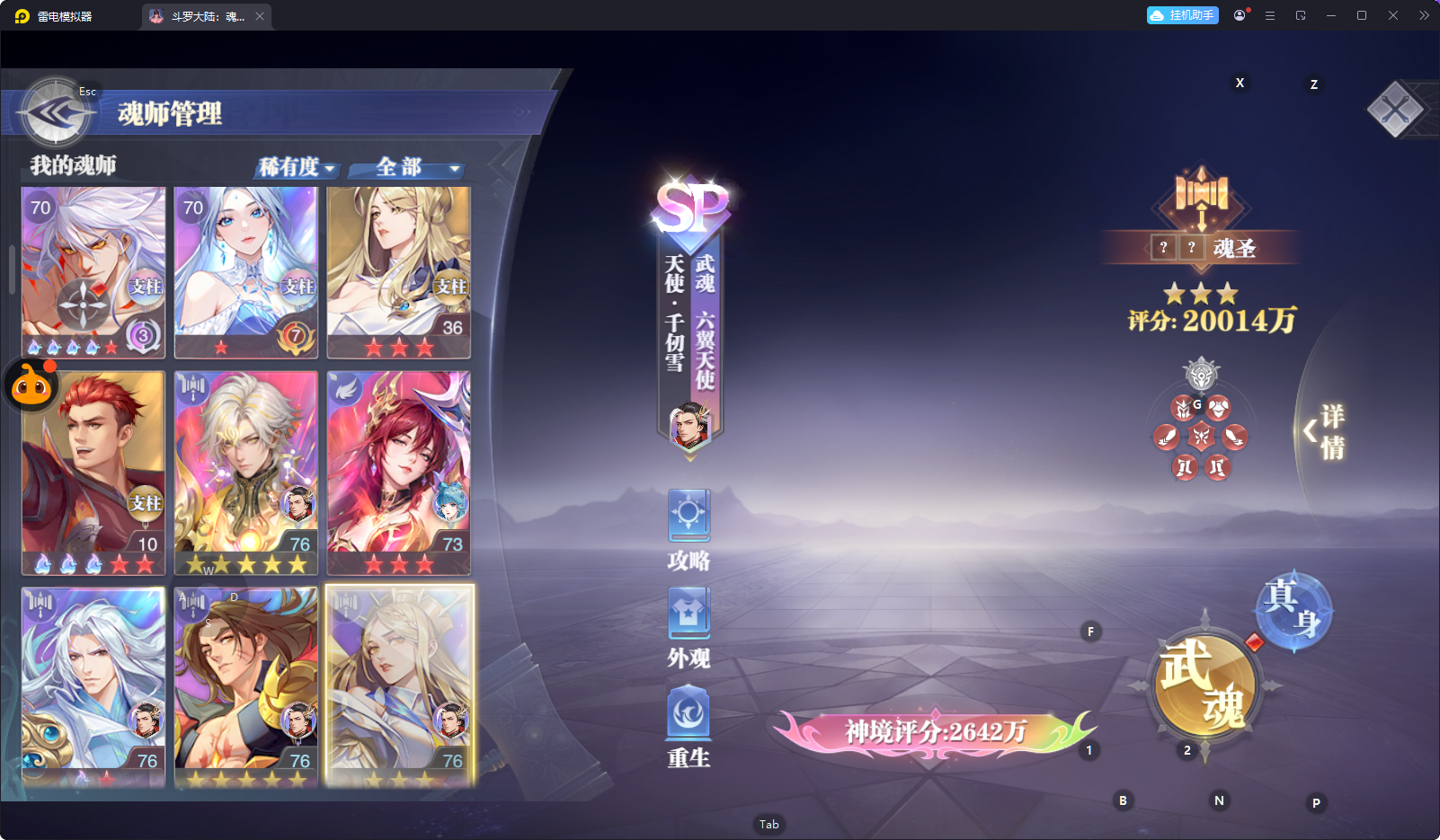Image resolution: width=1440 pixels, height=840 pixels.
Task: Close the 斗罗大陆 game tab
Action: coord(260,16)
